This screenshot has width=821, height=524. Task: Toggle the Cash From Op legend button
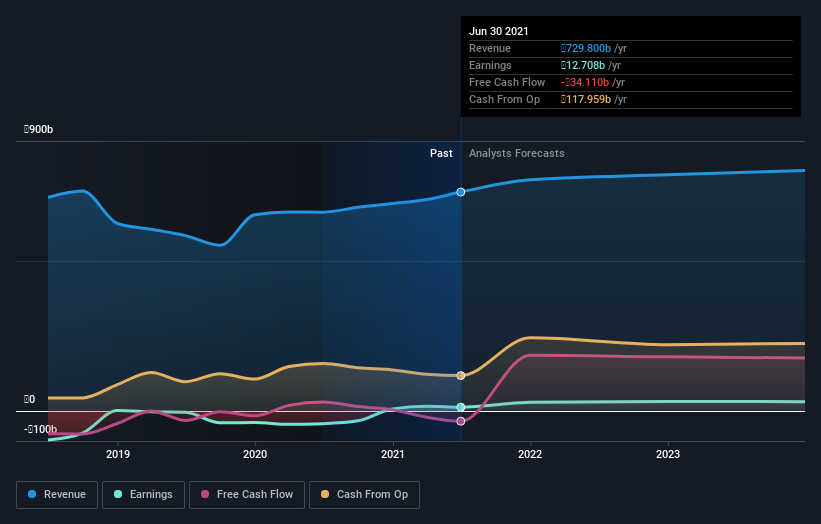click(x=364, y=495)
